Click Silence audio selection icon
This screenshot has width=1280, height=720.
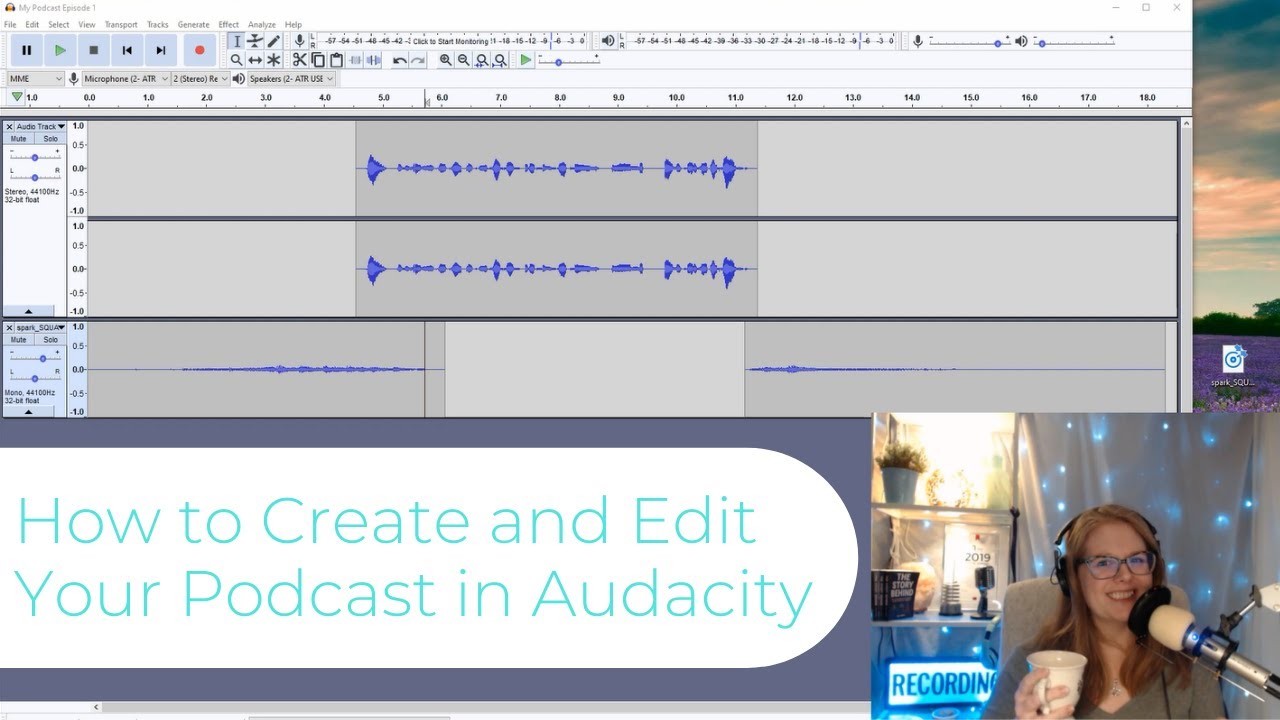(373, 60)
